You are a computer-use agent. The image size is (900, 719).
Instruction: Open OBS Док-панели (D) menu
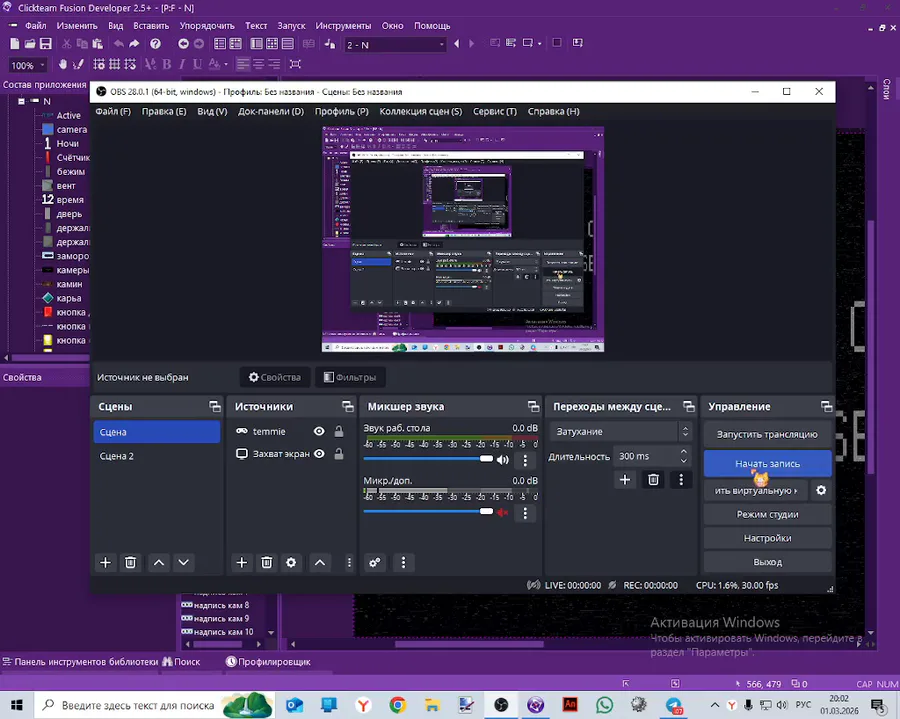(271, 111)
